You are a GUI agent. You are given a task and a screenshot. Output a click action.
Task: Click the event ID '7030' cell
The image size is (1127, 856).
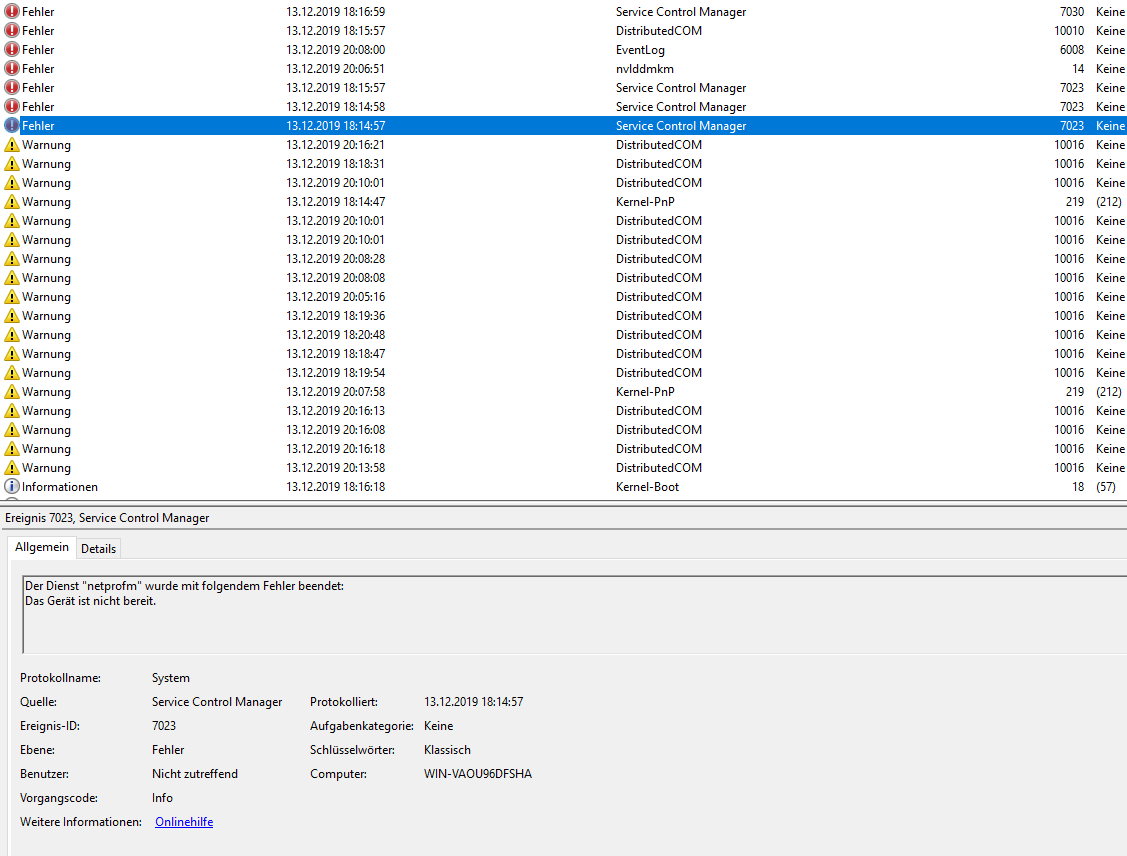pos(1072,11)
